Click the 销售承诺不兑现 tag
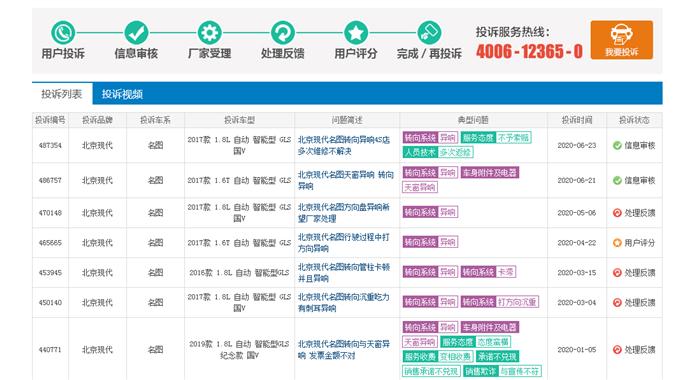 (431, 372)
